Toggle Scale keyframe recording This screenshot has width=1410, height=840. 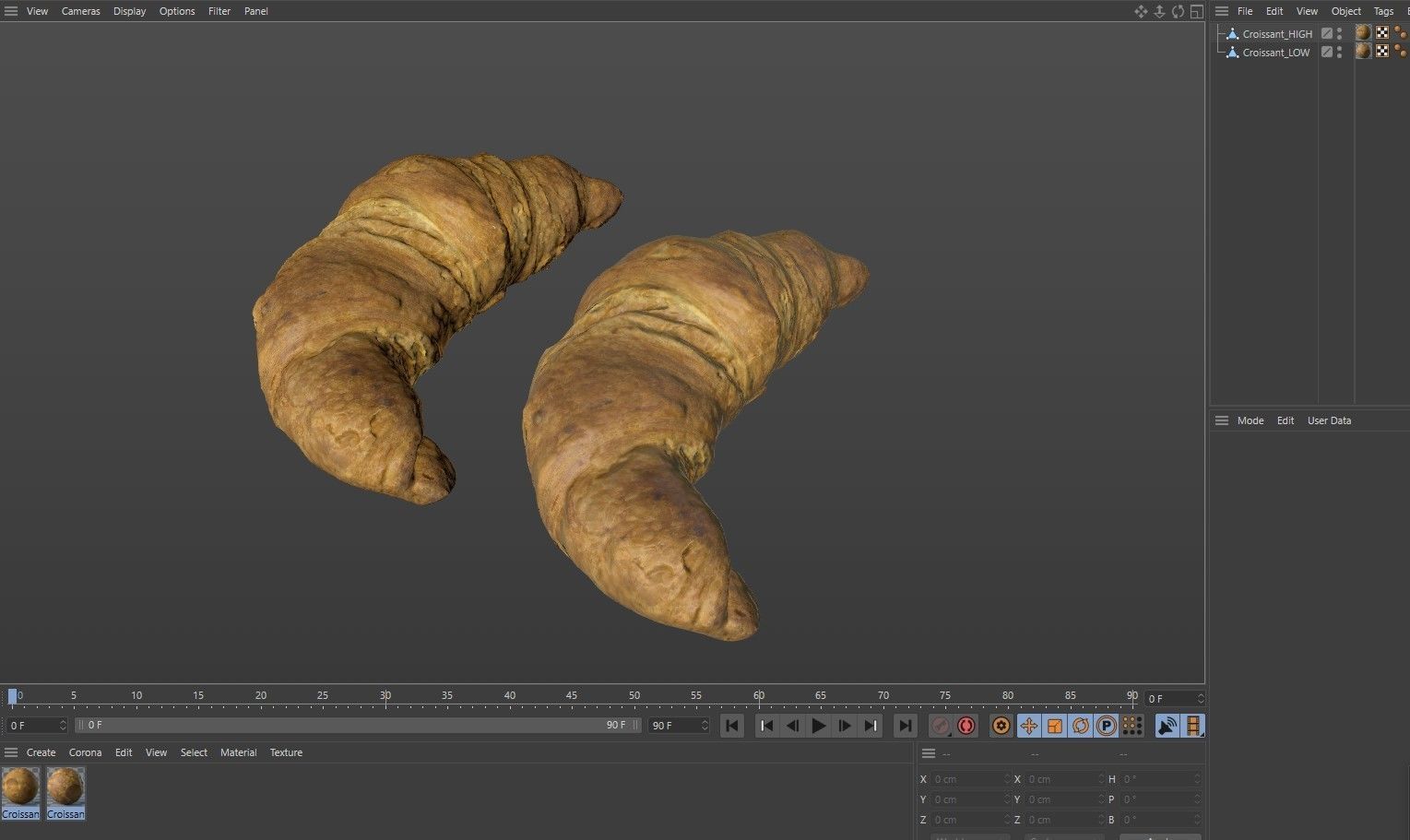click(1054, 726)
